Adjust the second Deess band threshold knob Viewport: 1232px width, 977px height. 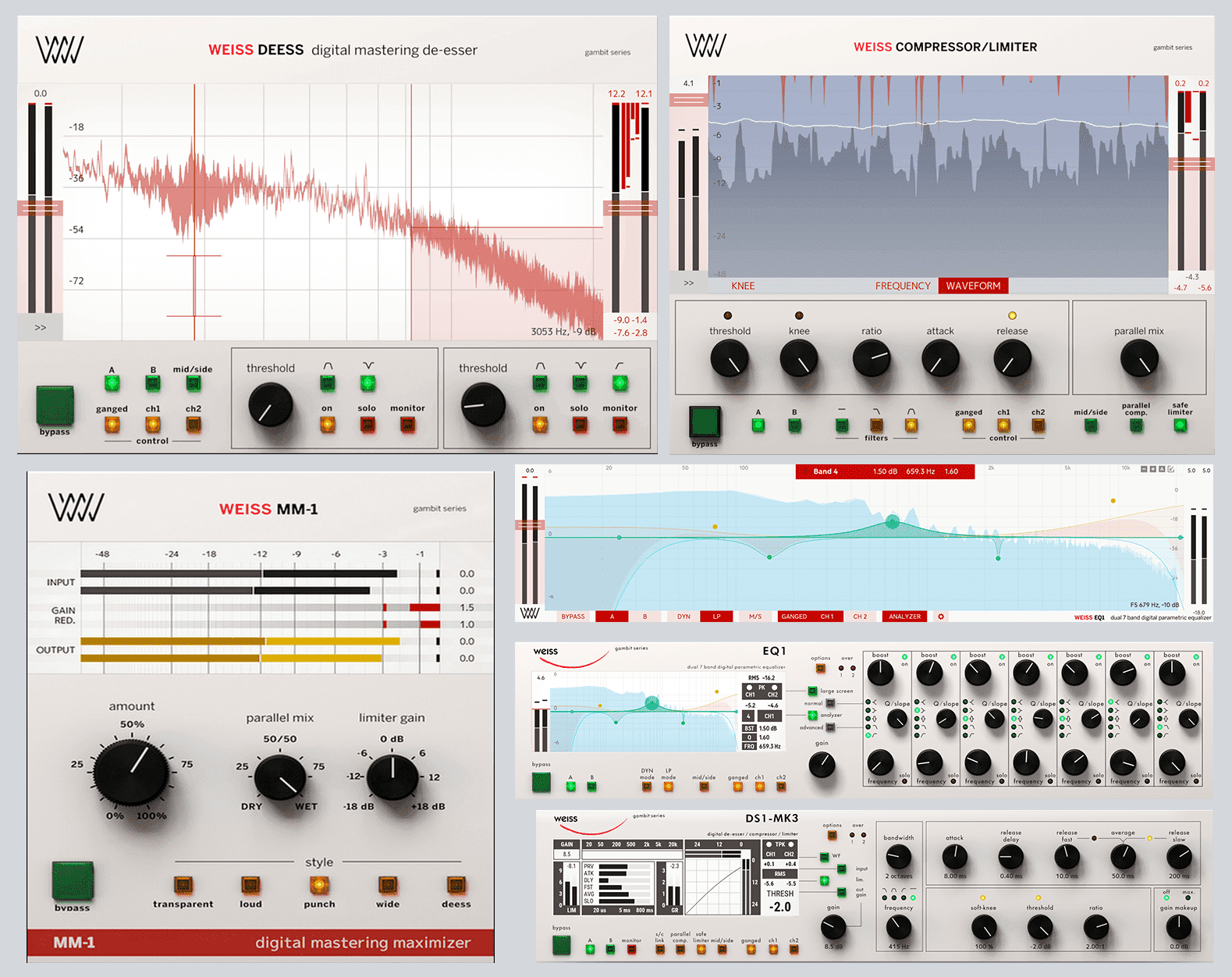pos(483,406)
